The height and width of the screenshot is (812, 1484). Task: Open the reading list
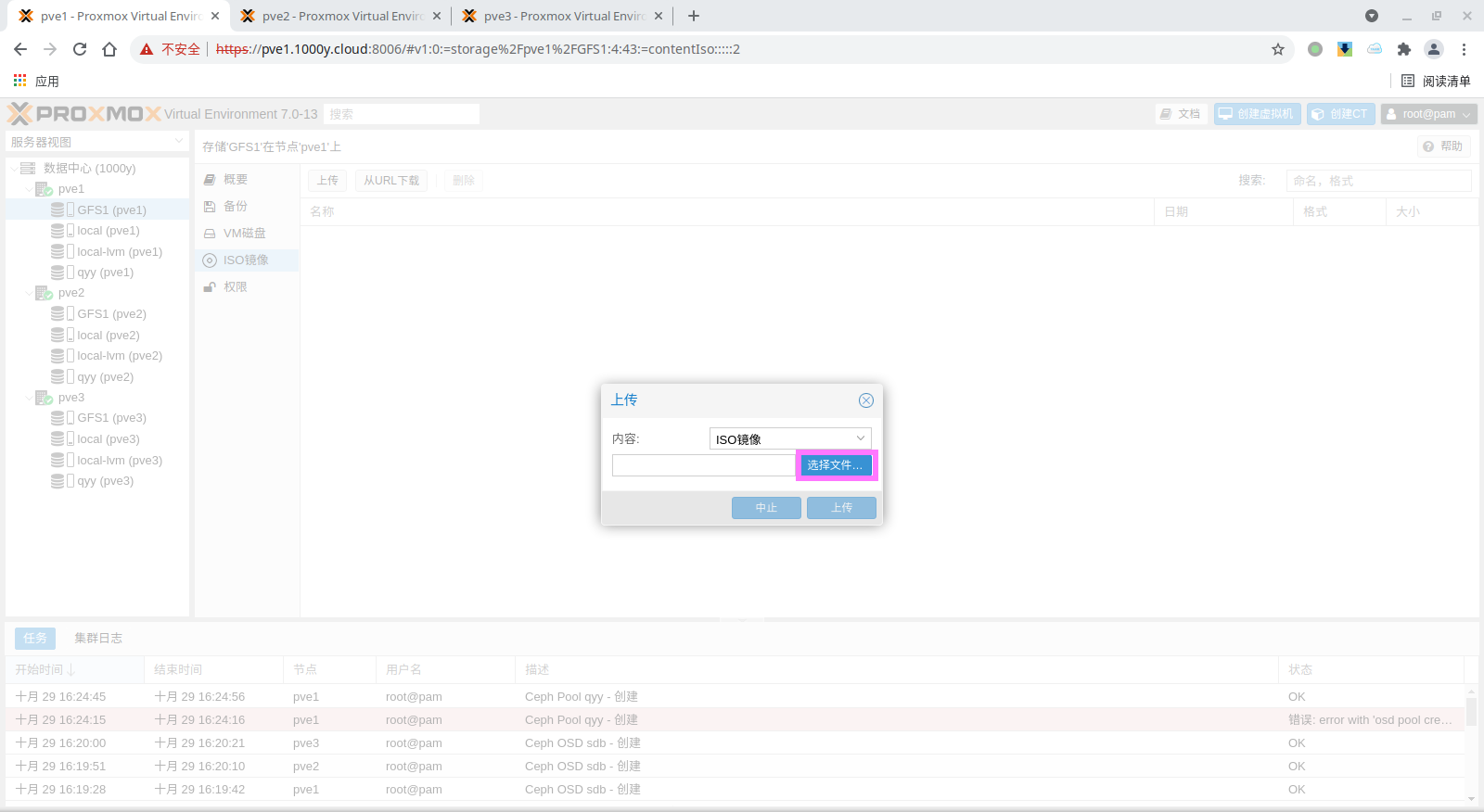click(x=1436, y=81)
